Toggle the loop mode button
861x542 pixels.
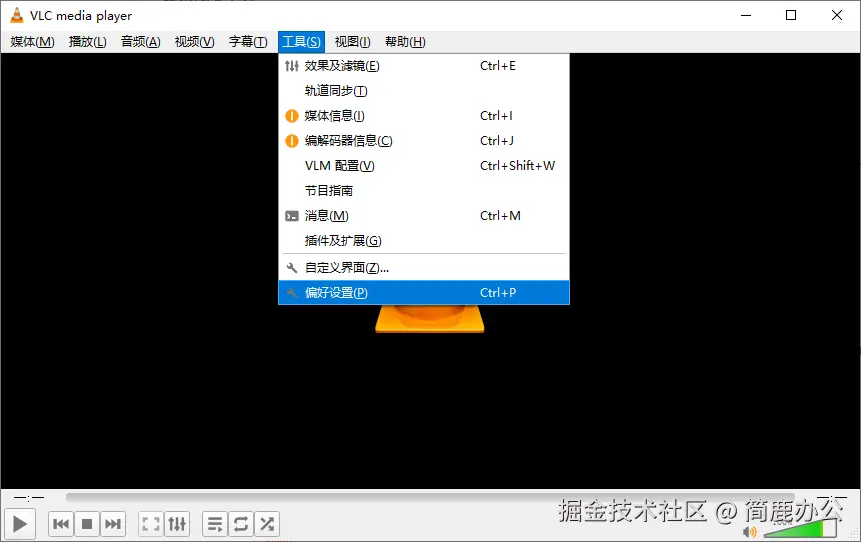241,524
